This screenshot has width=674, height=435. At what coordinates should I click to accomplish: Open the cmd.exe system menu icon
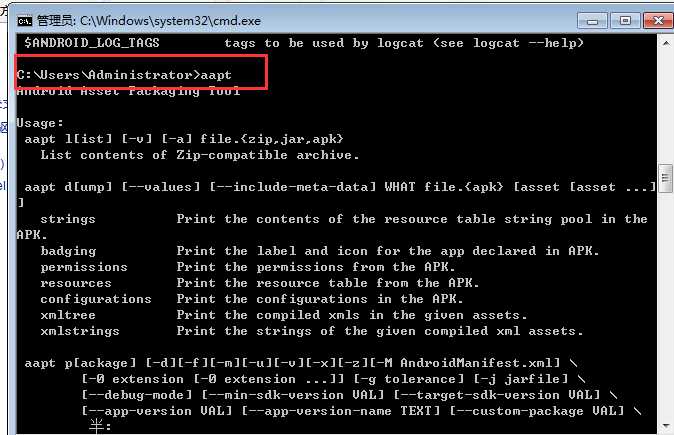25,21
